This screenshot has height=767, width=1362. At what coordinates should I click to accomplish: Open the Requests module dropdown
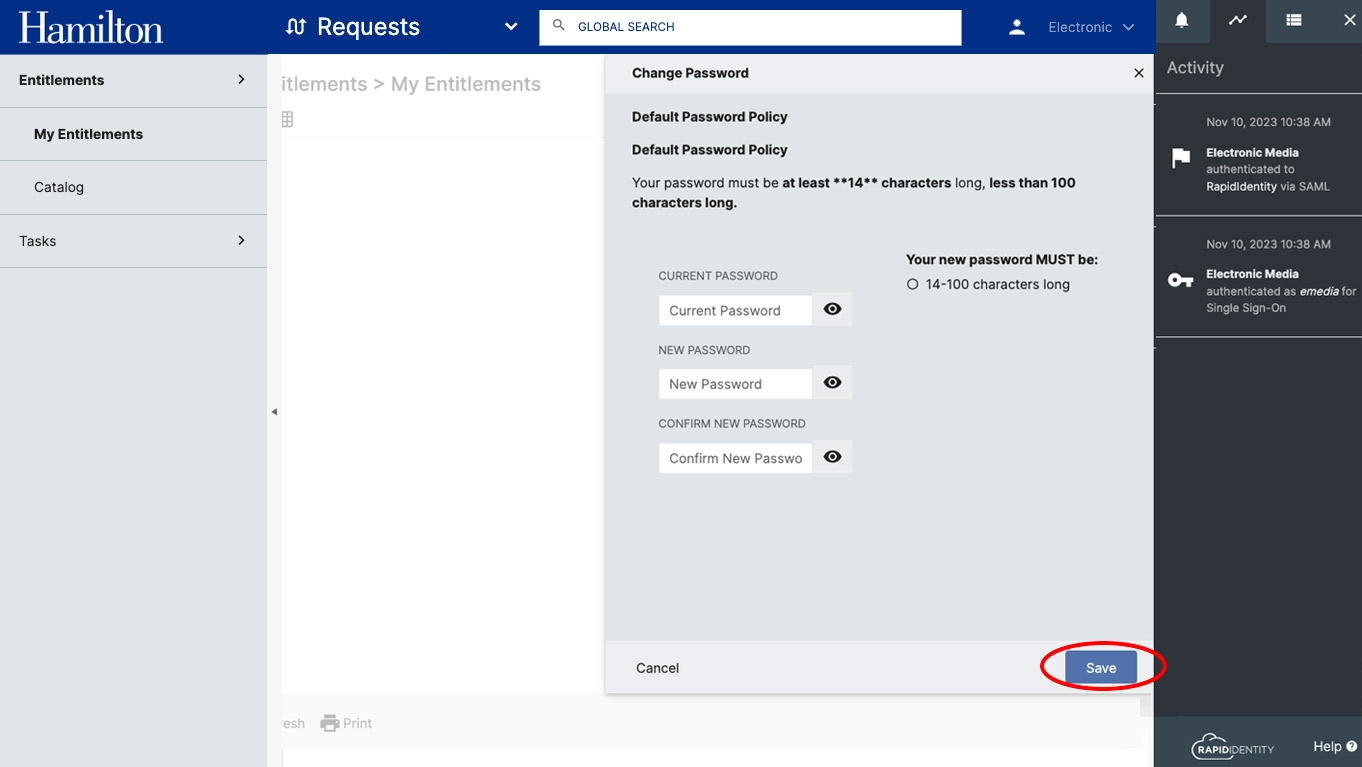tap(511, 27)
